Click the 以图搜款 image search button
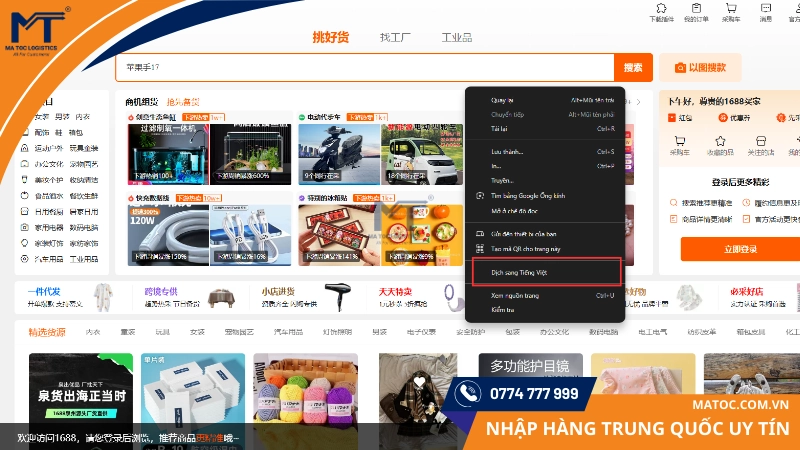800x450 pixels. pos(701,67)
